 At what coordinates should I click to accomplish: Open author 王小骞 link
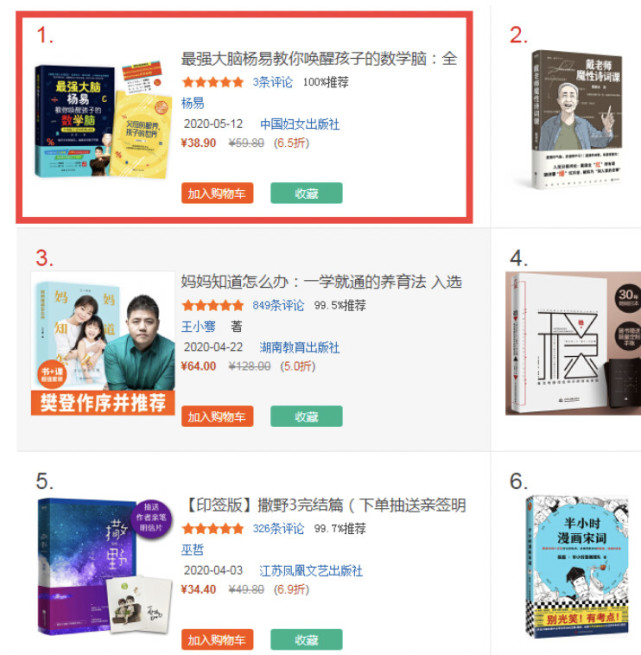[198, 326]
